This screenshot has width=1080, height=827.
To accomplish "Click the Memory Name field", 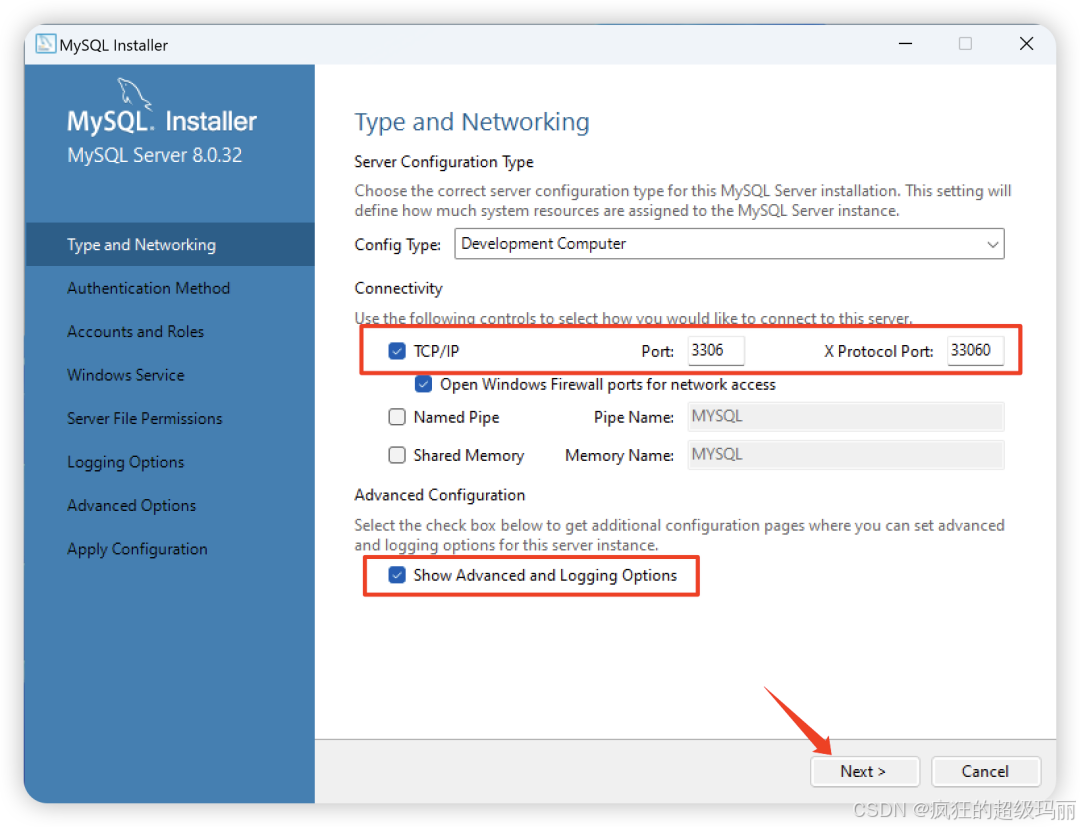I will coord(845,454).
